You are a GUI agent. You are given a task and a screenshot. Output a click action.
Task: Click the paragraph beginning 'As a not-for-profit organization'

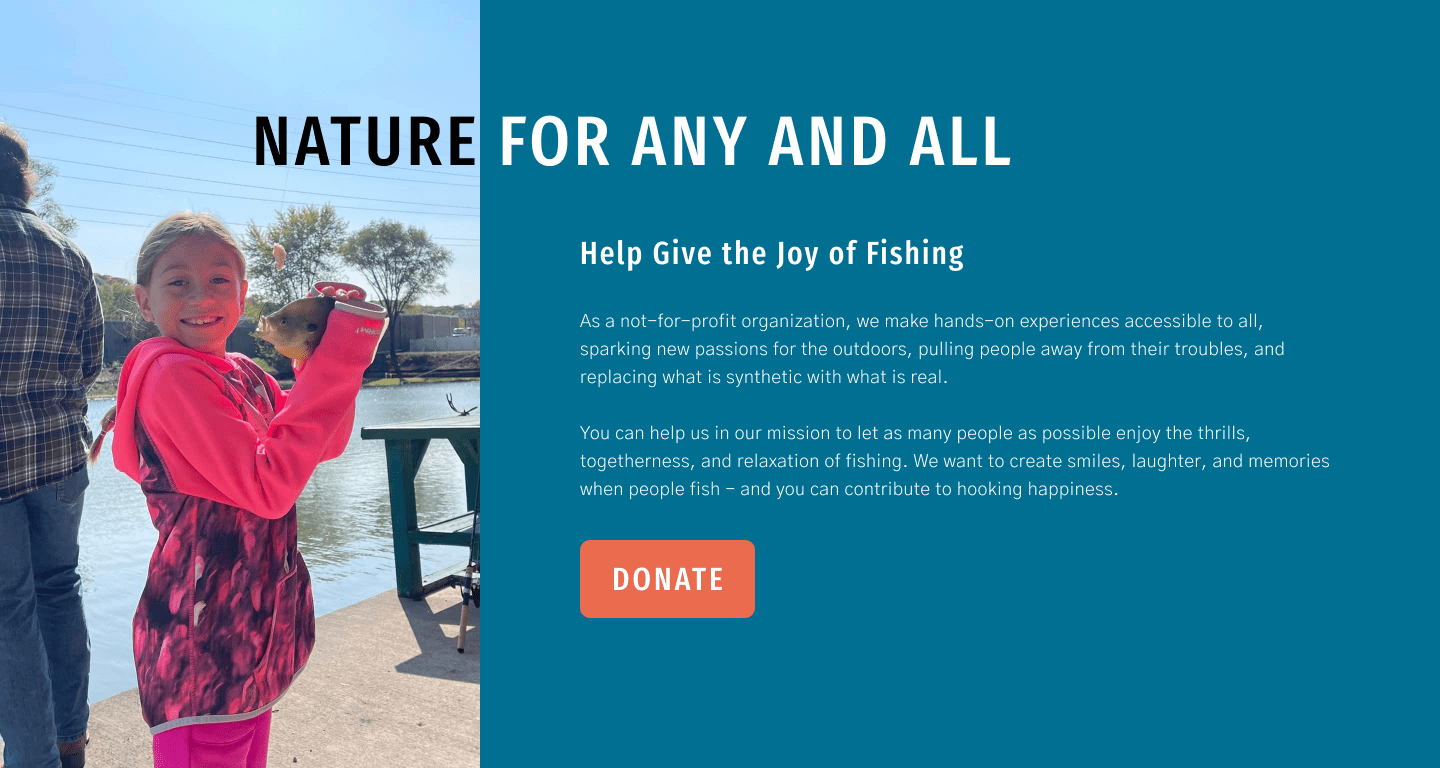pos(932,350)
